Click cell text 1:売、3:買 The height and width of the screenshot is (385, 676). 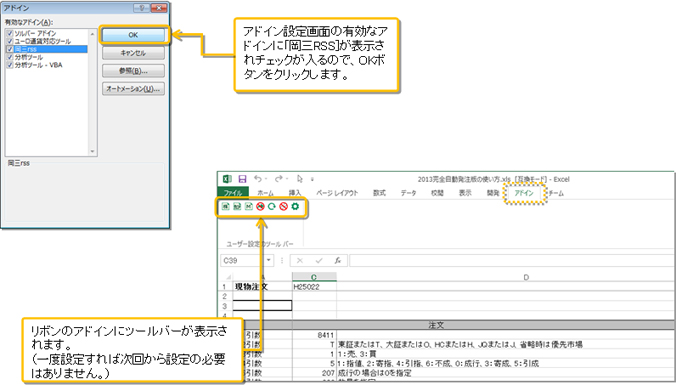(357, 354)
